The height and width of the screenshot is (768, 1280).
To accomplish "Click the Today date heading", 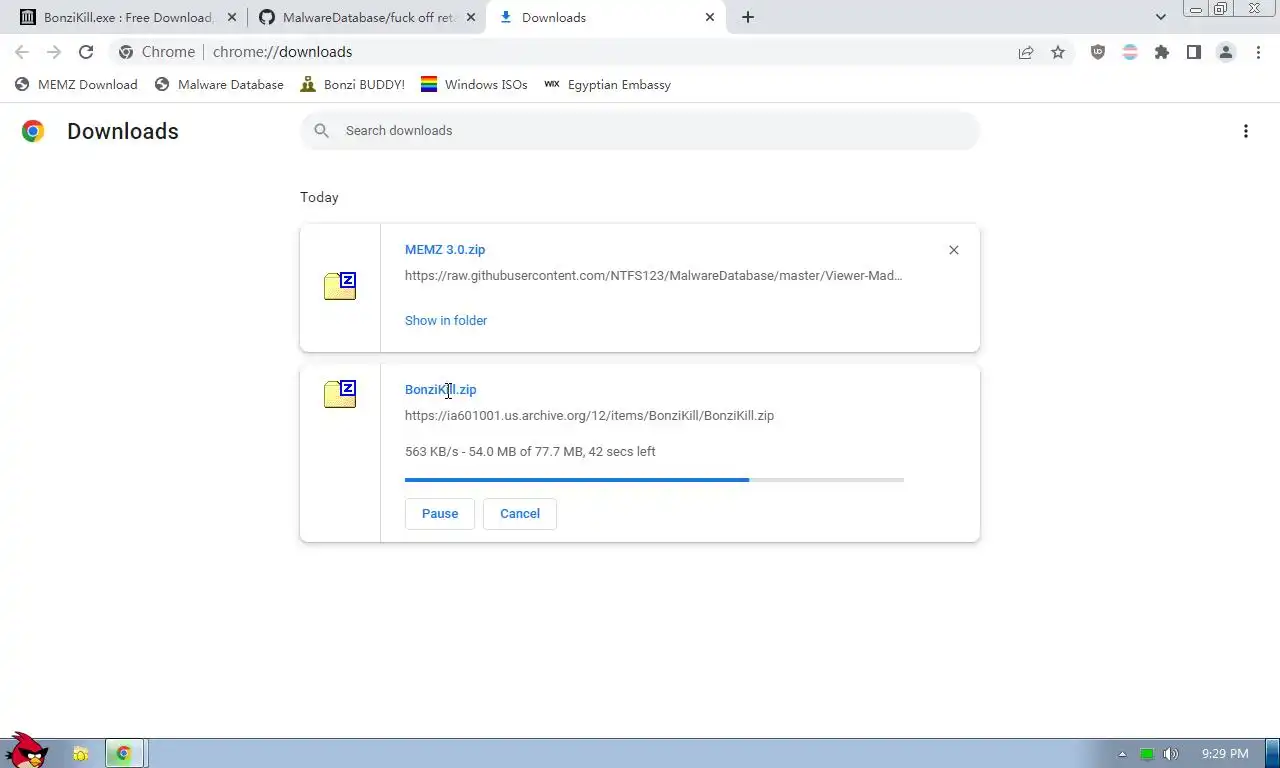I will click(319, 198).
